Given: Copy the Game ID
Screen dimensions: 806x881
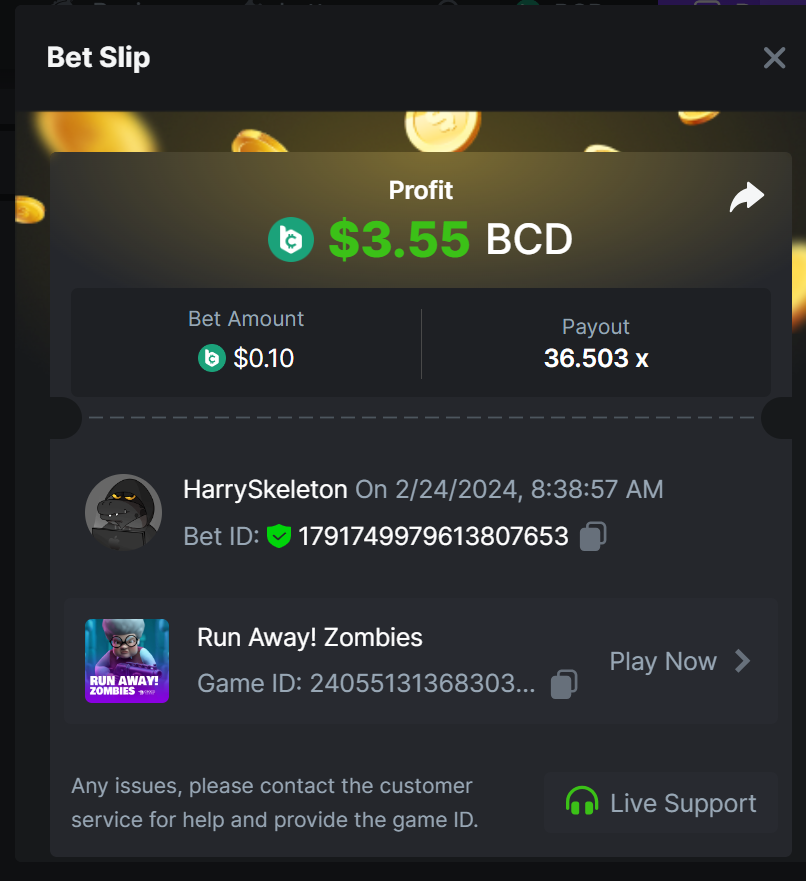Looking at the screenshot, I should click(564, 684).
